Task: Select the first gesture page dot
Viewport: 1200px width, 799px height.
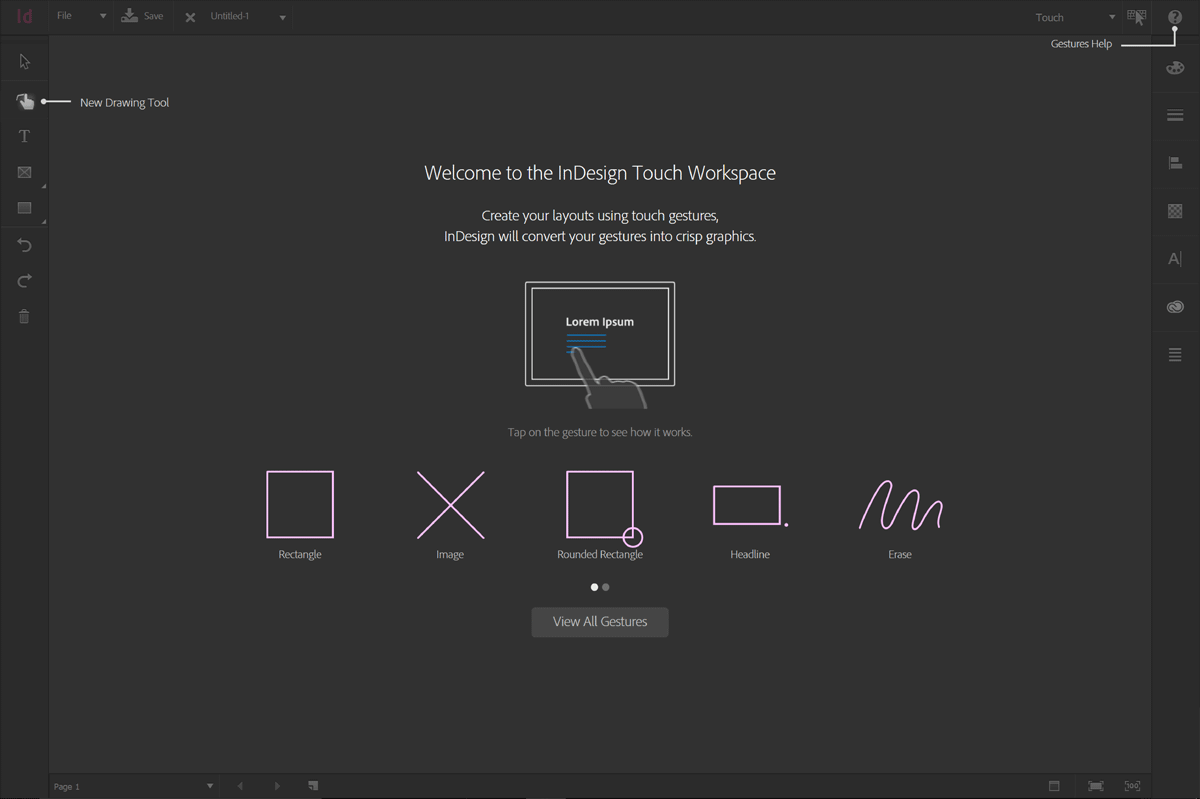Action: [594, 587]
